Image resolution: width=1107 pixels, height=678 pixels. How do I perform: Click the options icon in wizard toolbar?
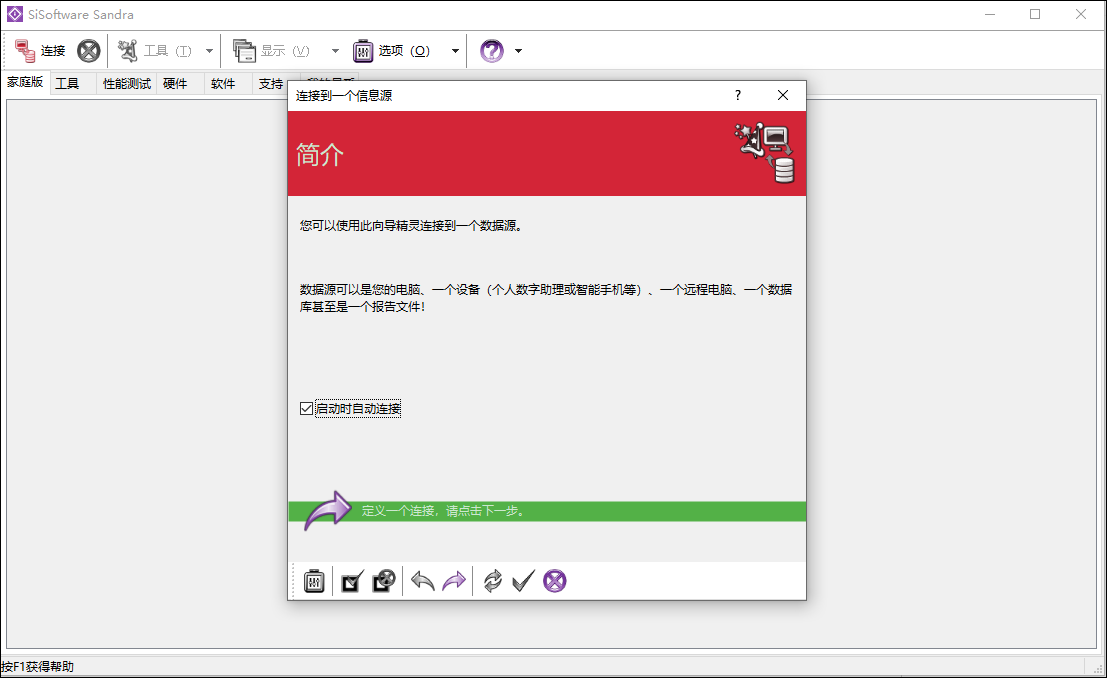pyautogui.click(x=314, y=581)
